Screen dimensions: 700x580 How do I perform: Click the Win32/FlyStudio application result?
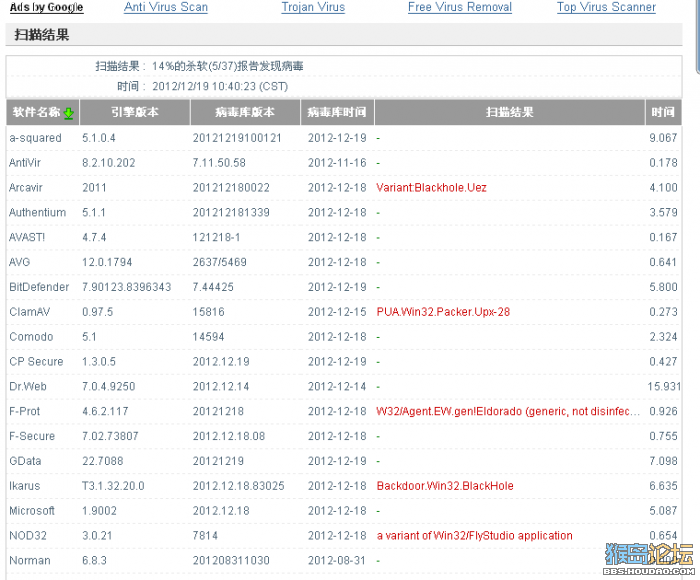tap(474, 535)
